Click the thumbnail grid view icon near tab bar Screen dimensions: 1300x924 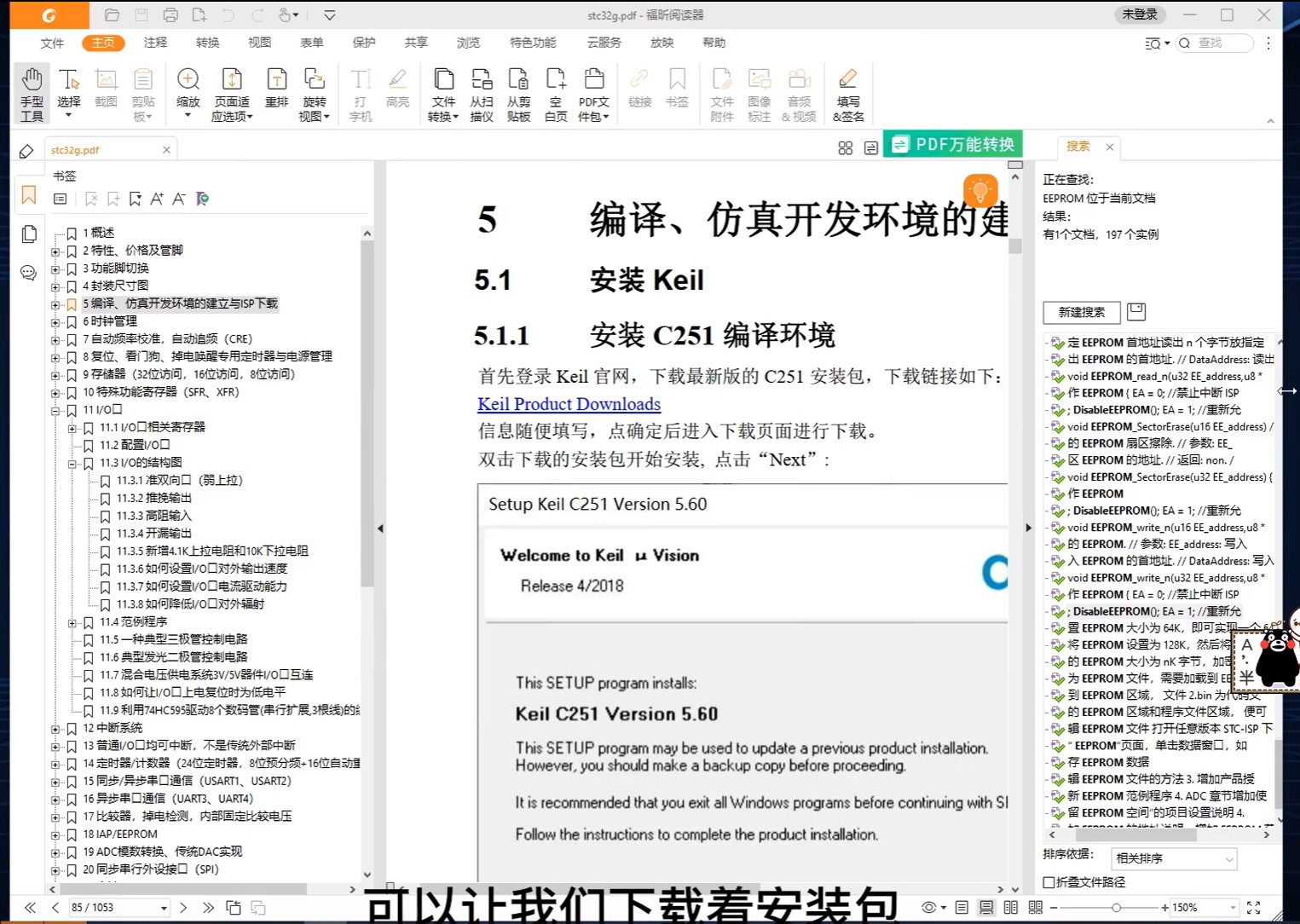[846, 148]
